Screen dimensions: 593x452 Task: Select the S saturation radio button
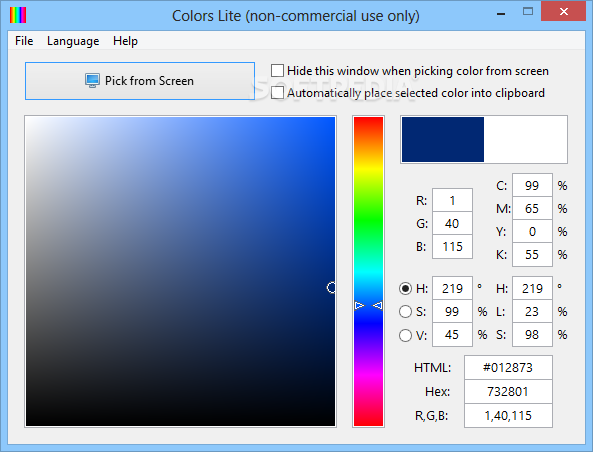405,312
